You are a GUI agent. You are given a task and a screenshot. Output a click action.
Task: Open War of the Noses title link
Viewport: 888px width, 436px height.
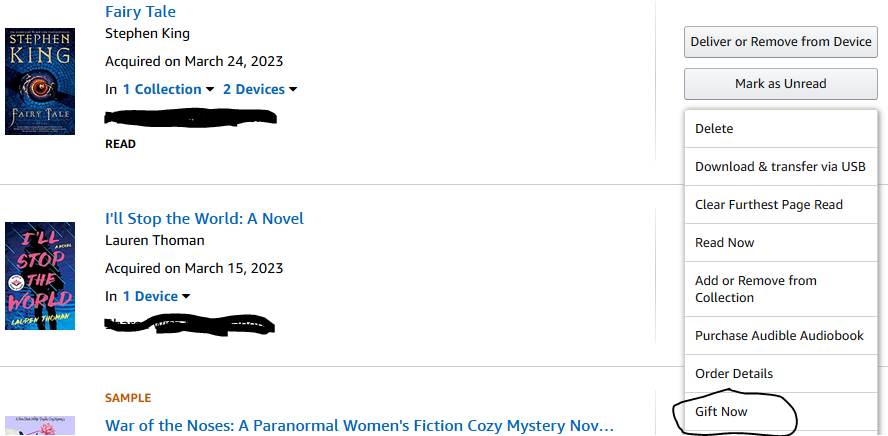[x=359, y=426]
